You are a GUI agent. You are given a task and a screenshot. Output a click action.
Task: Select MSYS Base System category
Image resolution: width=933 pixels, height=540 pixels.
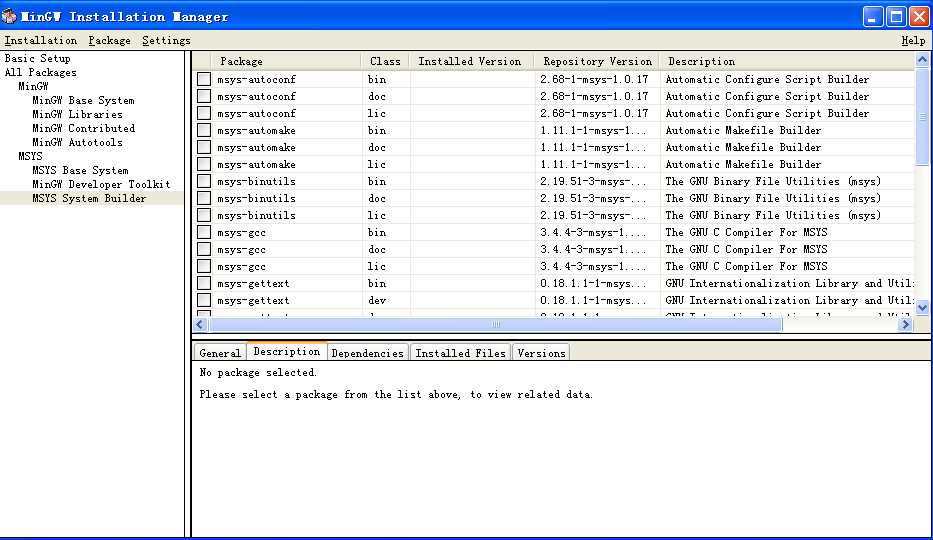80,170
